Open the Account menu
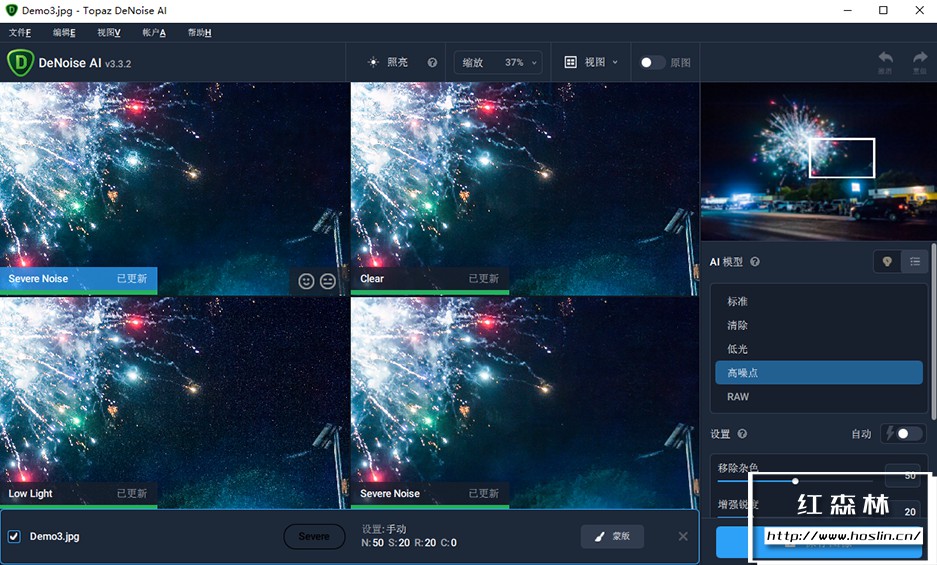Viewport: 937px width, 565px height. tap(154, 32)
